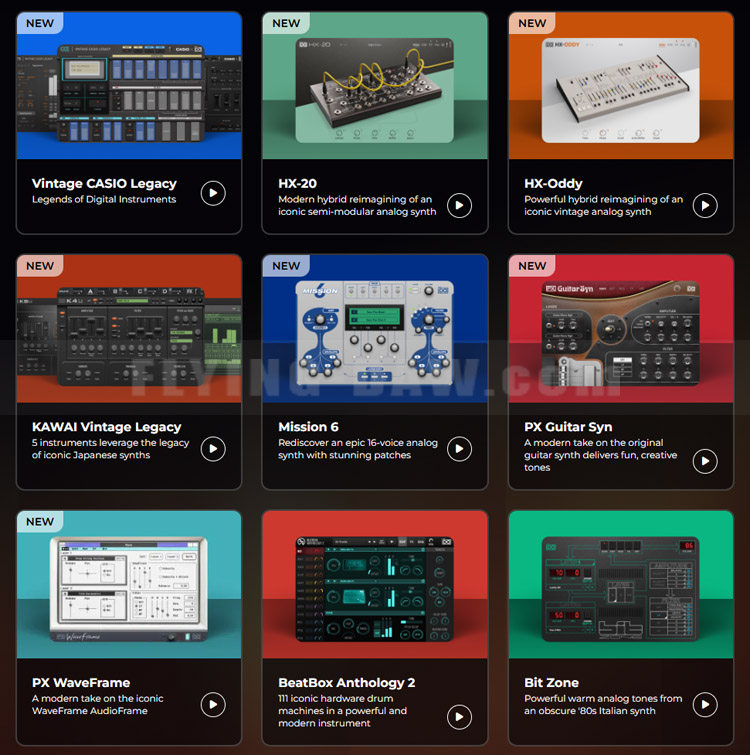Click the PX Guitar Syn title

pyautogui.click(x=568, y=427)
